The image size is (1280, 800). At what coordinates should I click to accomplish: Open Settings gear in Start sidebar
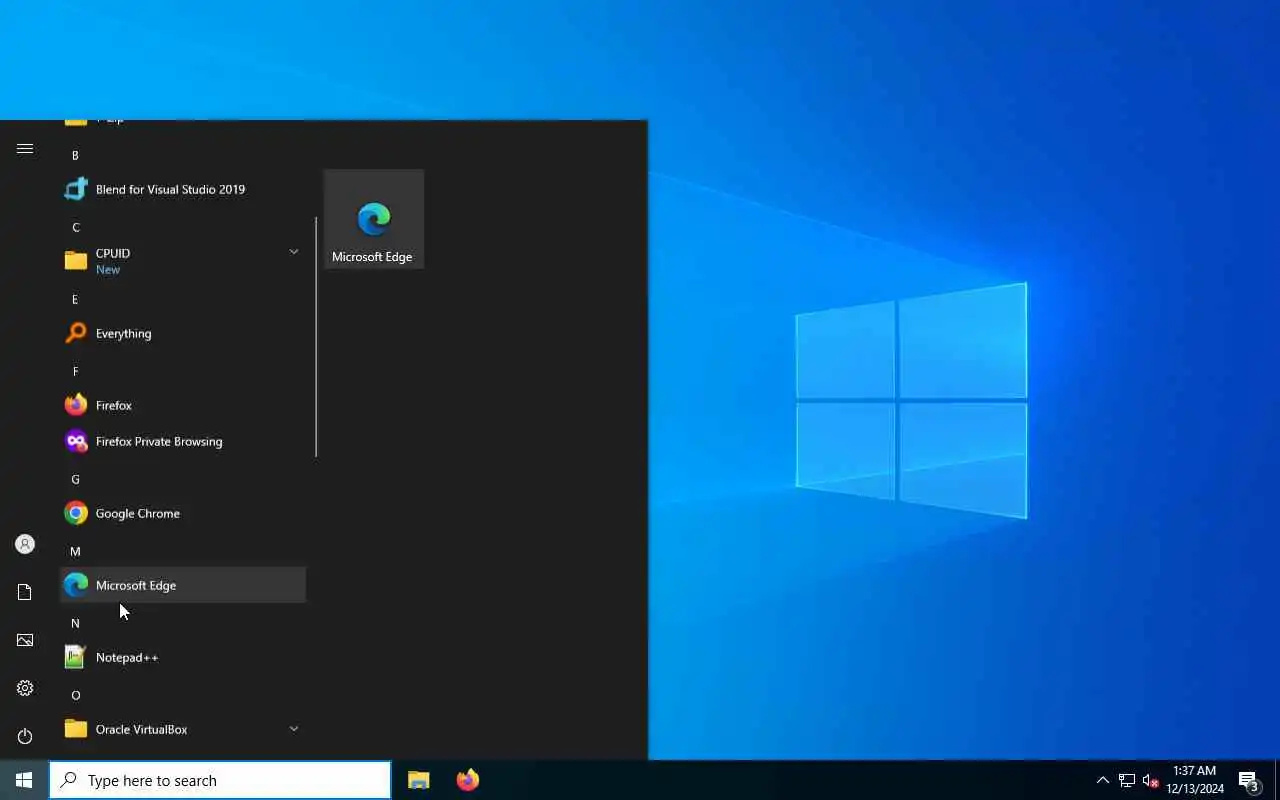click(x=25, y=688)
